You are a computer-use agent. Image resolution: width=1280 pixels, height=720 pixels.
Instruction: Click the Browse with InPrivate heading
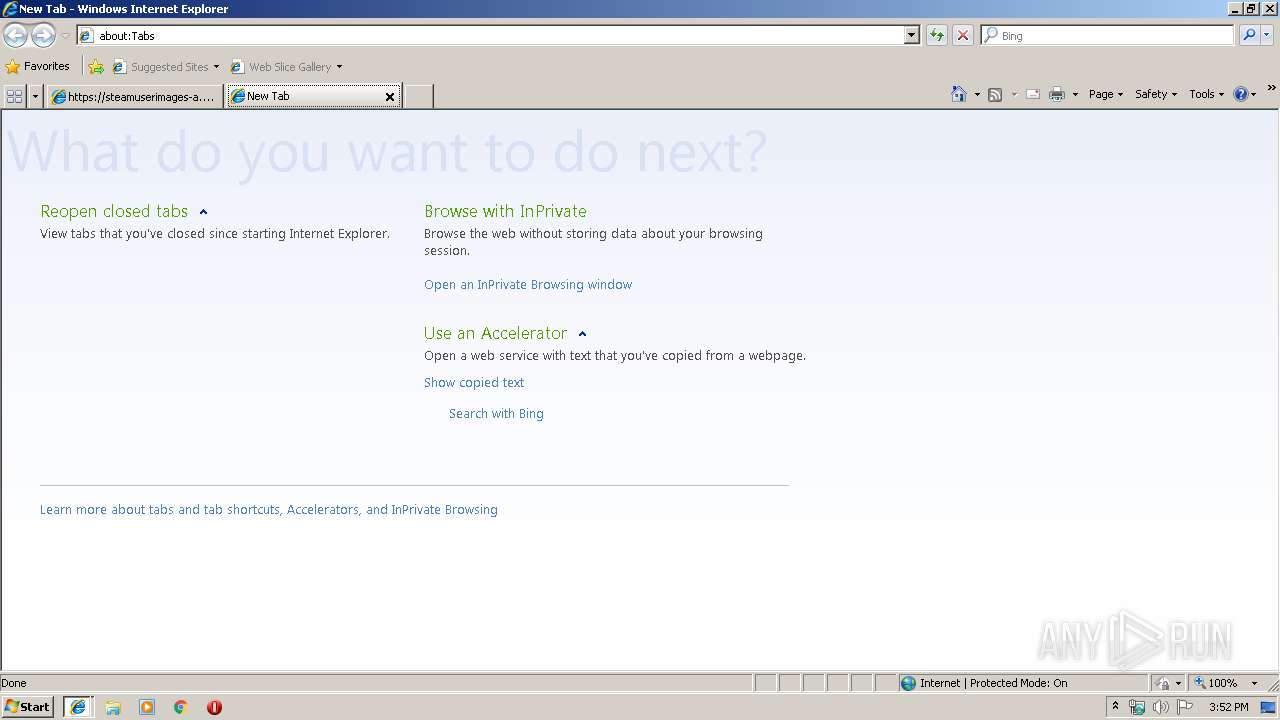point(505,211)
